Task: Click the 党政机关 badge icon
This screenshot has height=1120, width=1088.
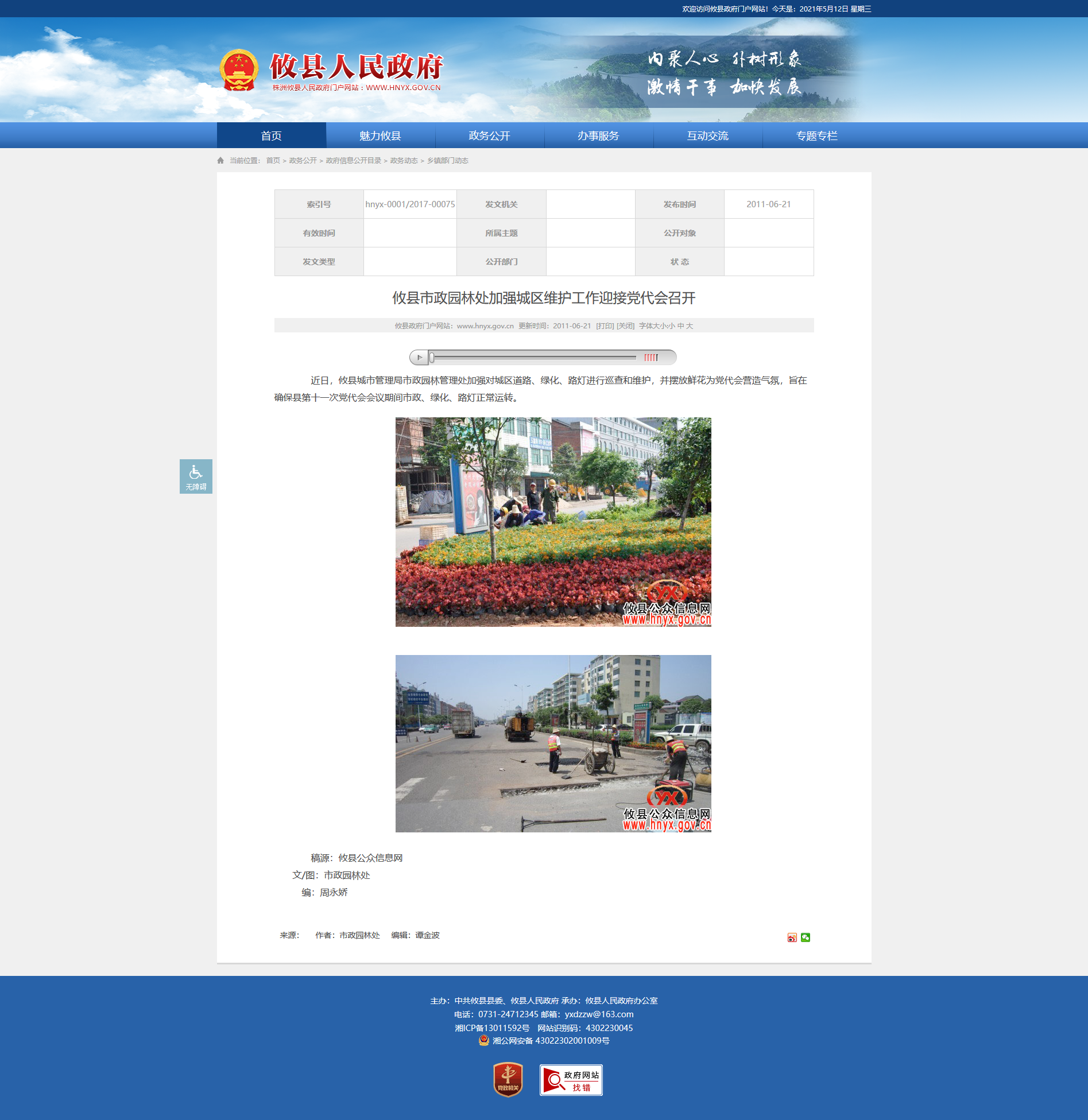Action: coord(508,1080)
